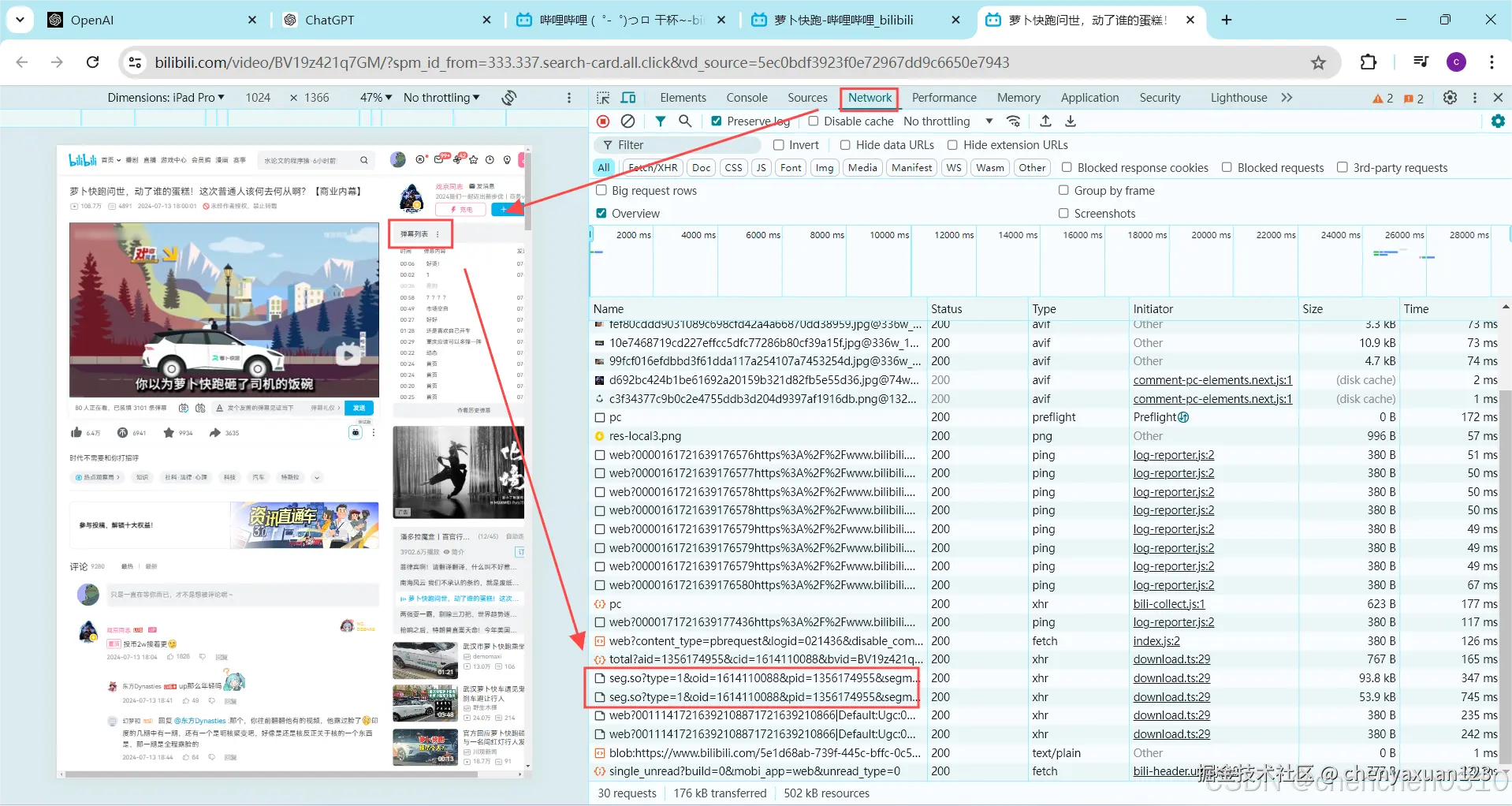Screen dimensions: 1512x806
Task: Open the index.js:2 initiator link
Action: [x=1156, y=641]
